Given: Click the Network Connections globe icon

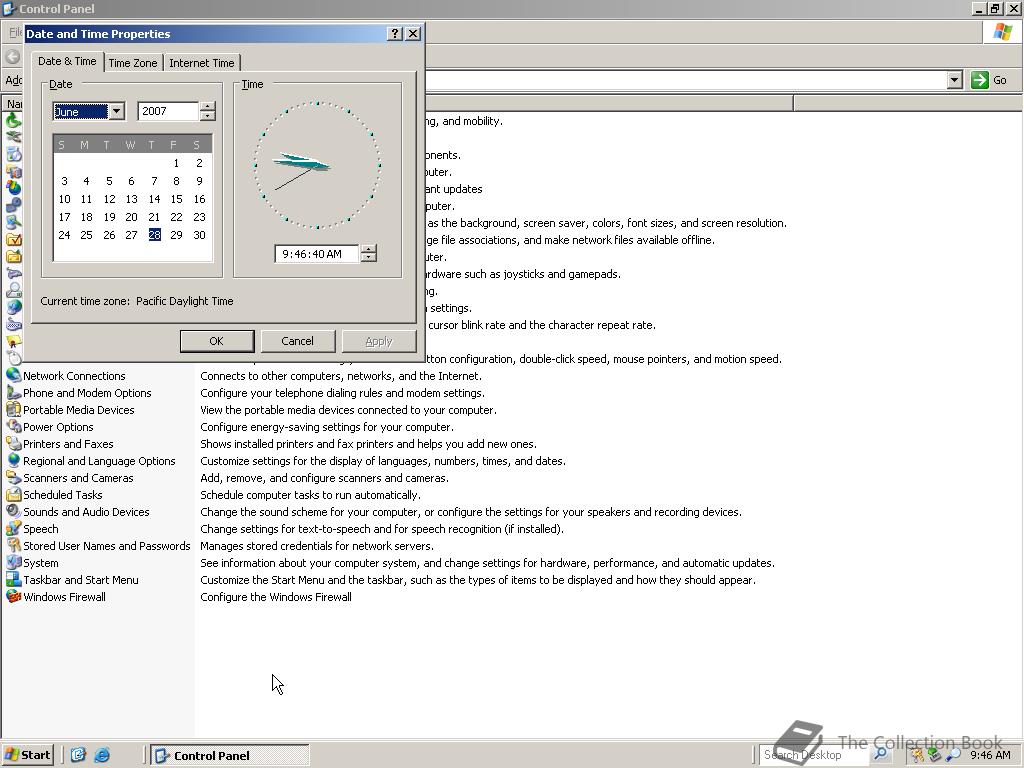Looking at the screenshot, I should pyautogui.click(x=13, y=376).
